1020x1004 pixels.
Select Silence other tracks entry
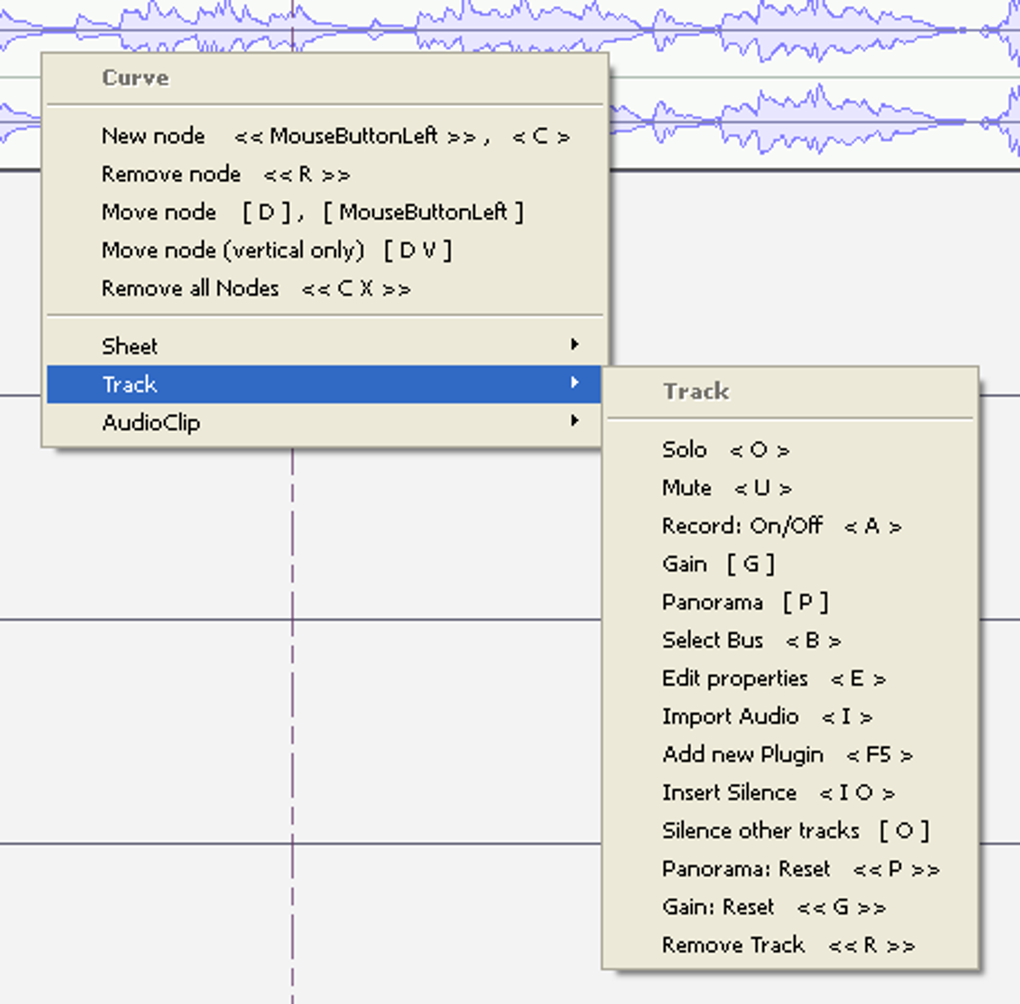[x=790, y=831]
